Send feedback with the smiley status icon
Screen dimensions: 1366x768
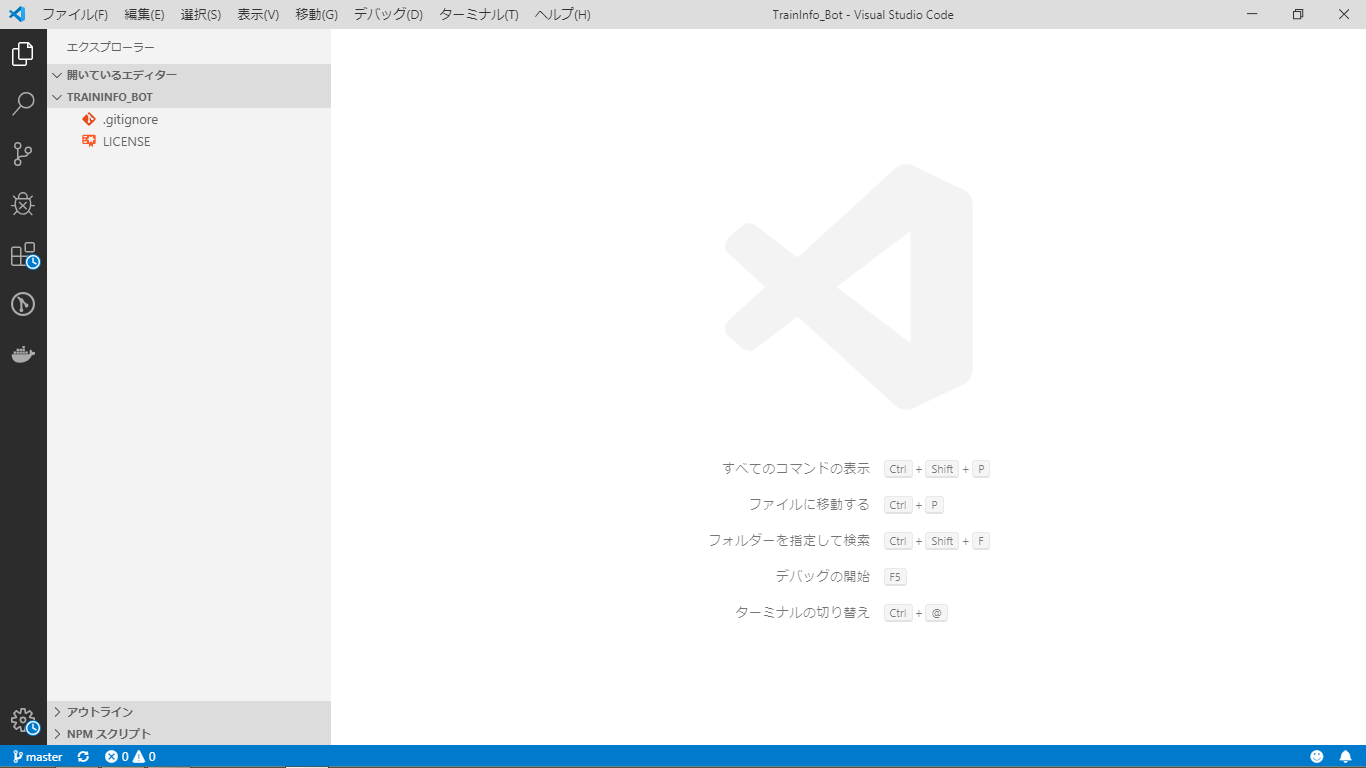point(1317,757)
